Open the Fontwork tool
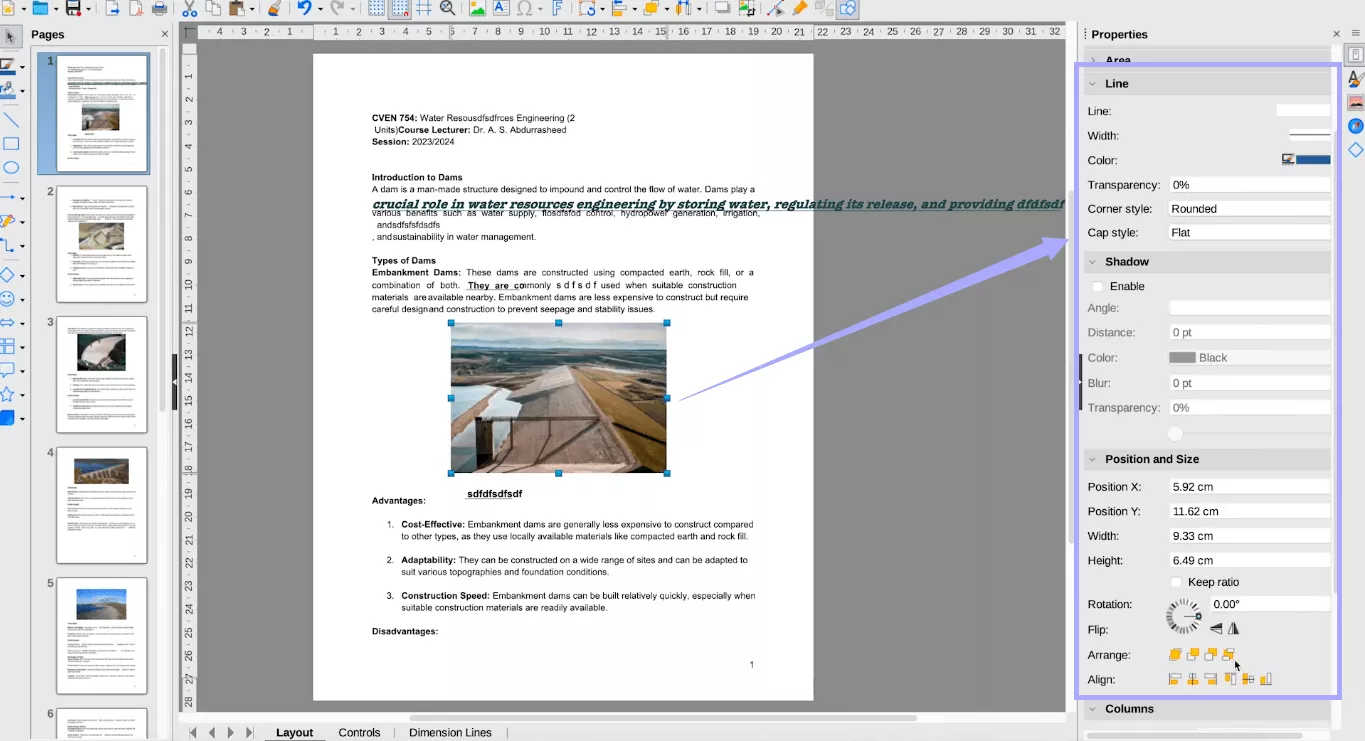 tap(558, 12)
